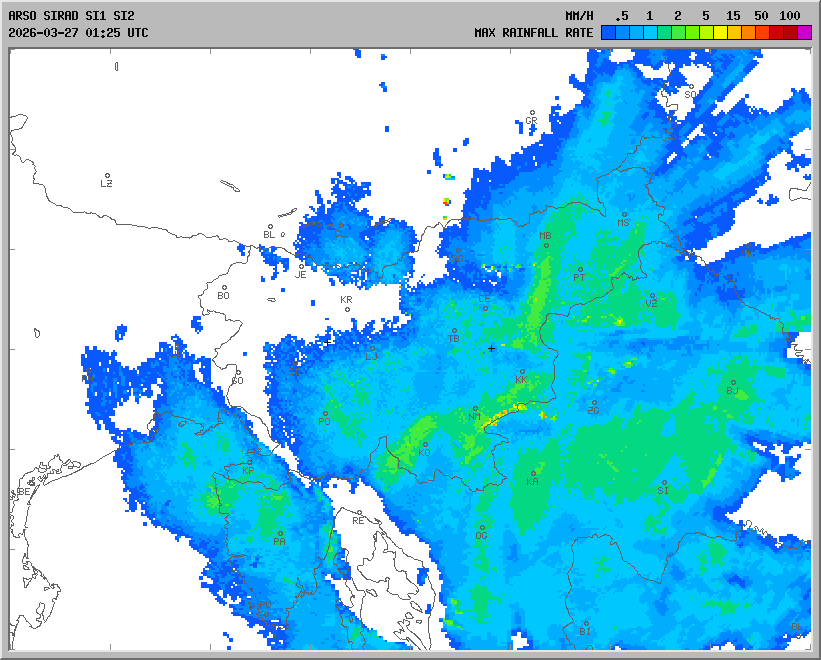Click the 2026-03-27 01:25 UTC timestamp
The height and width of the screenshot is (660, 821).
coord(78,33)
